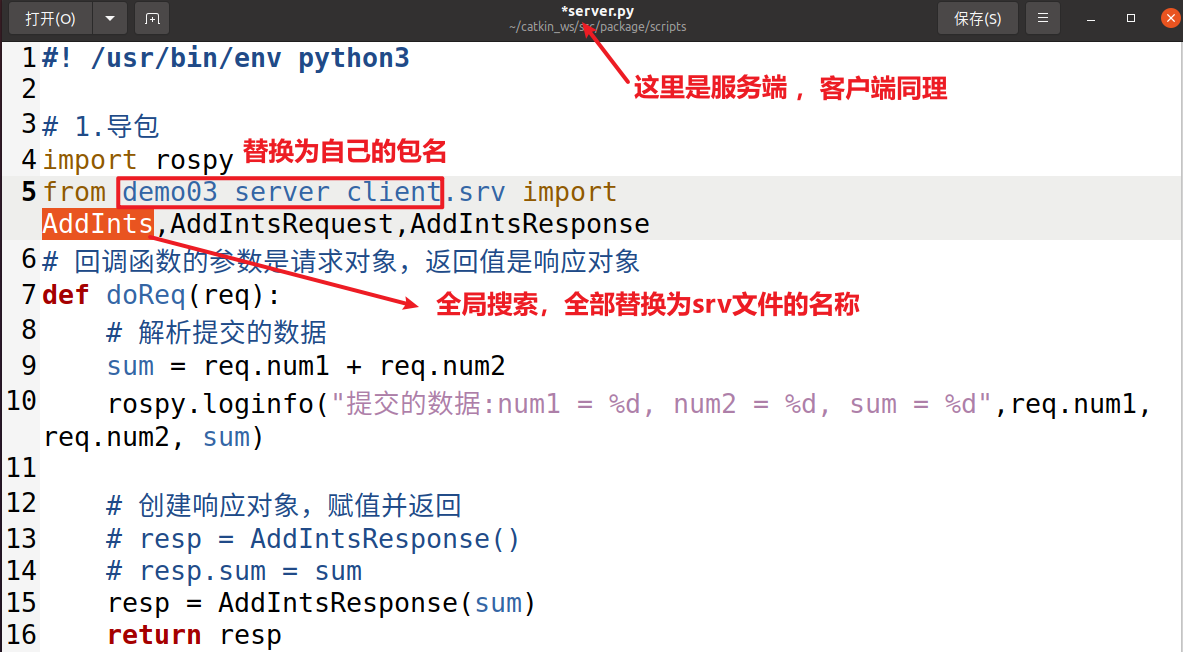This screenshot has height=652, width=1183.
Task: Close the server.py window
Action: [x=1169, y=18]
